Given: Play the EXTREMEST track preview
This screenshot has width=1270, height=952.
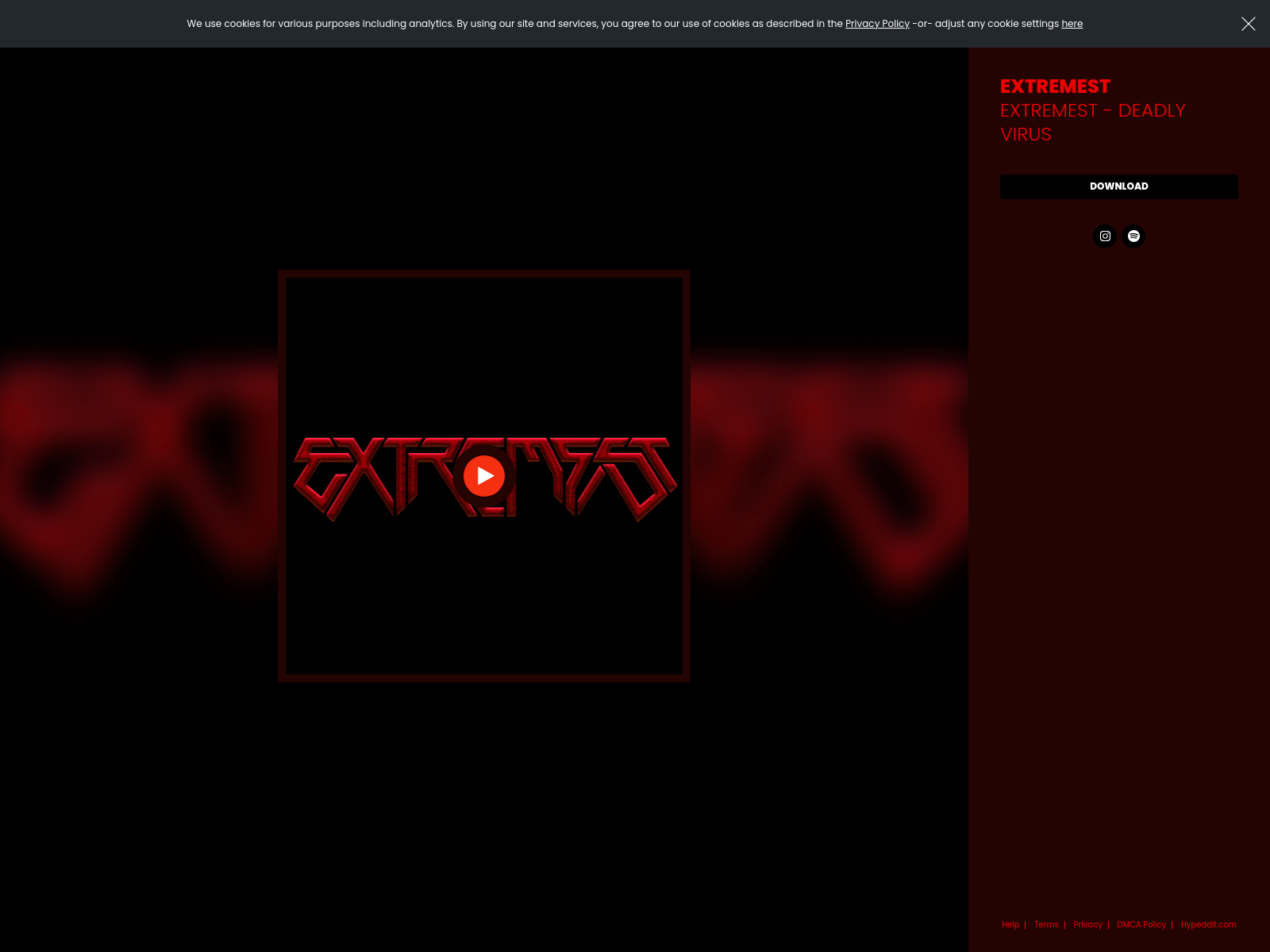Looking at the screenshot, I should click(484, 476).
